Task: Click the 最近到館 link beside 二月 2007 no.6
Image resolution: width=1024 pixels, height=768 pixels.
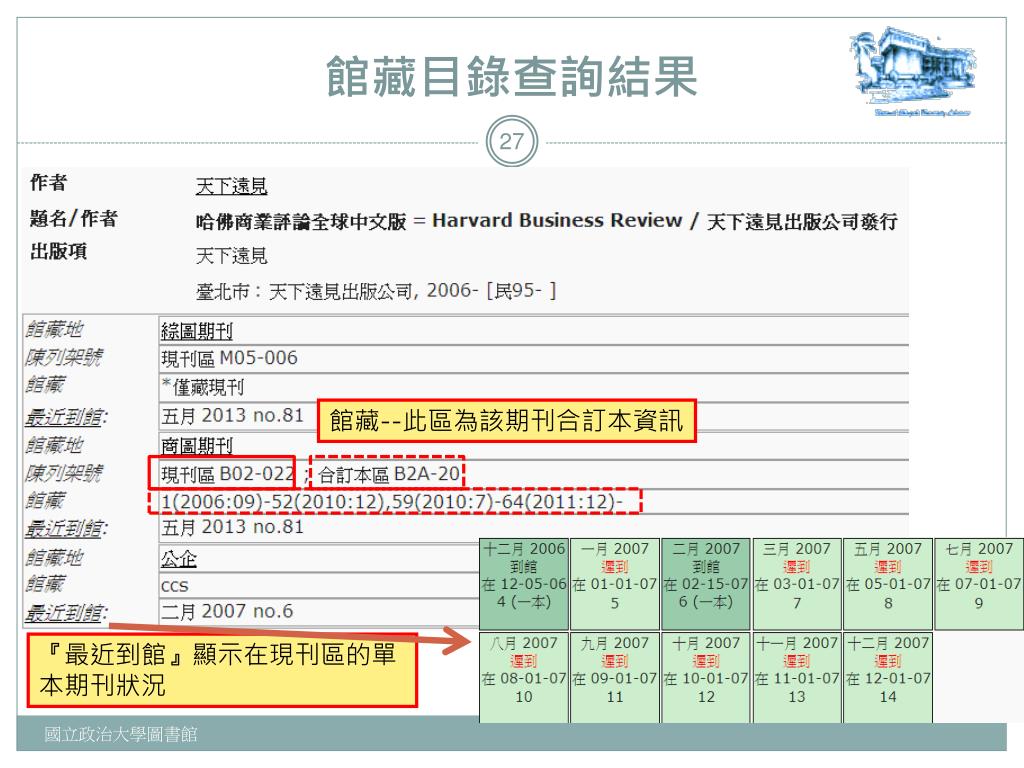Action: tap(66, 612)
